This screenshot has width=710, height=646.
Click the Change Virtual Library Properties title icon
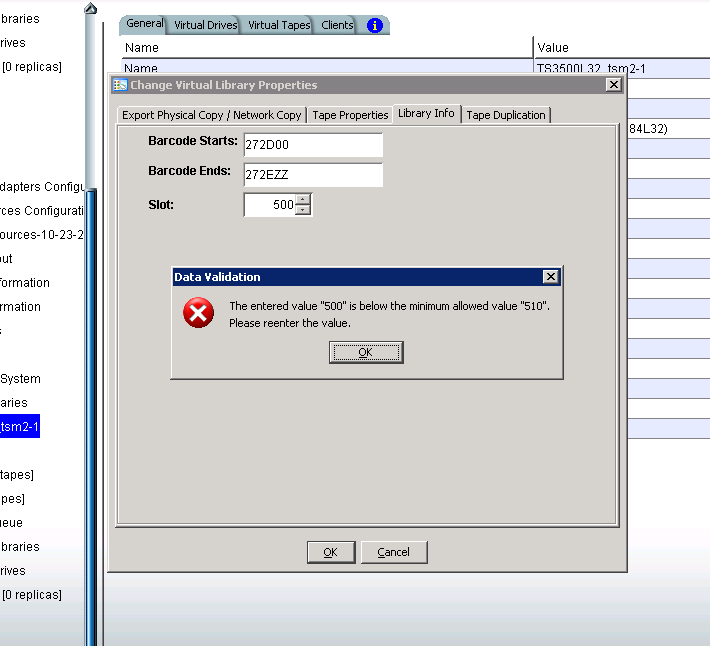pyautogui.click(x=120, y=85)
